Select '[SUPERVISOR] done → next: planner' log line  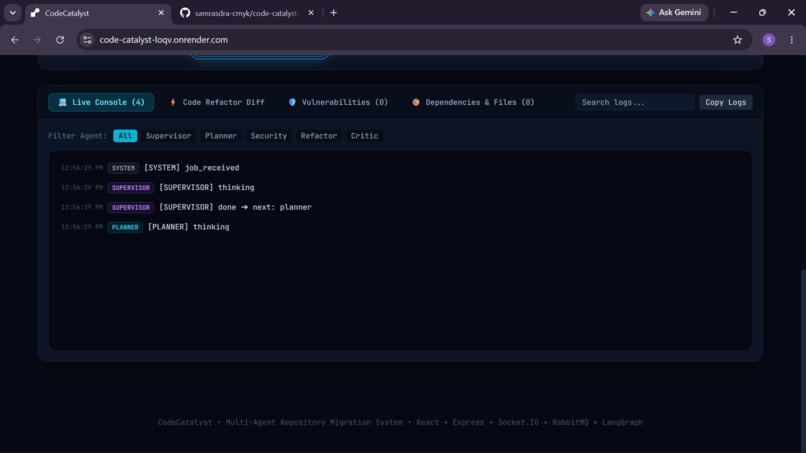(x=235, y=207)
